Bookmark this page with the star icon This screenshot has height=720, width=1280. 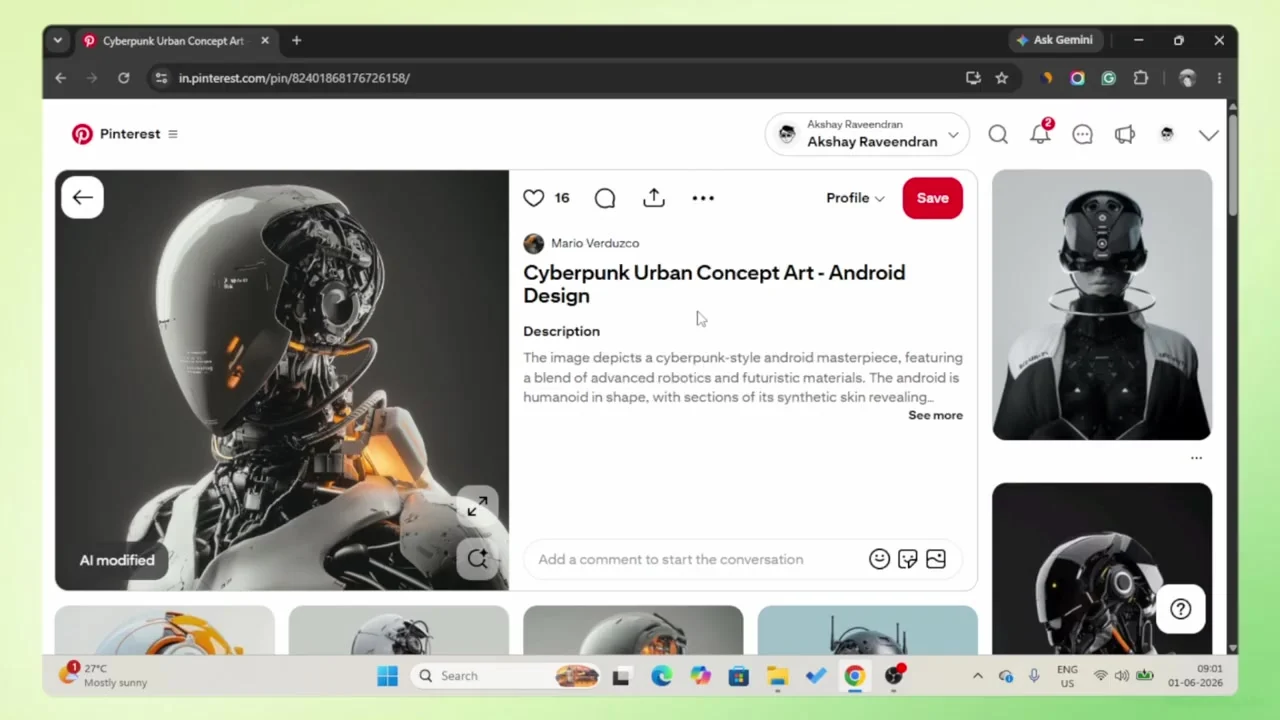[1001, 78]
